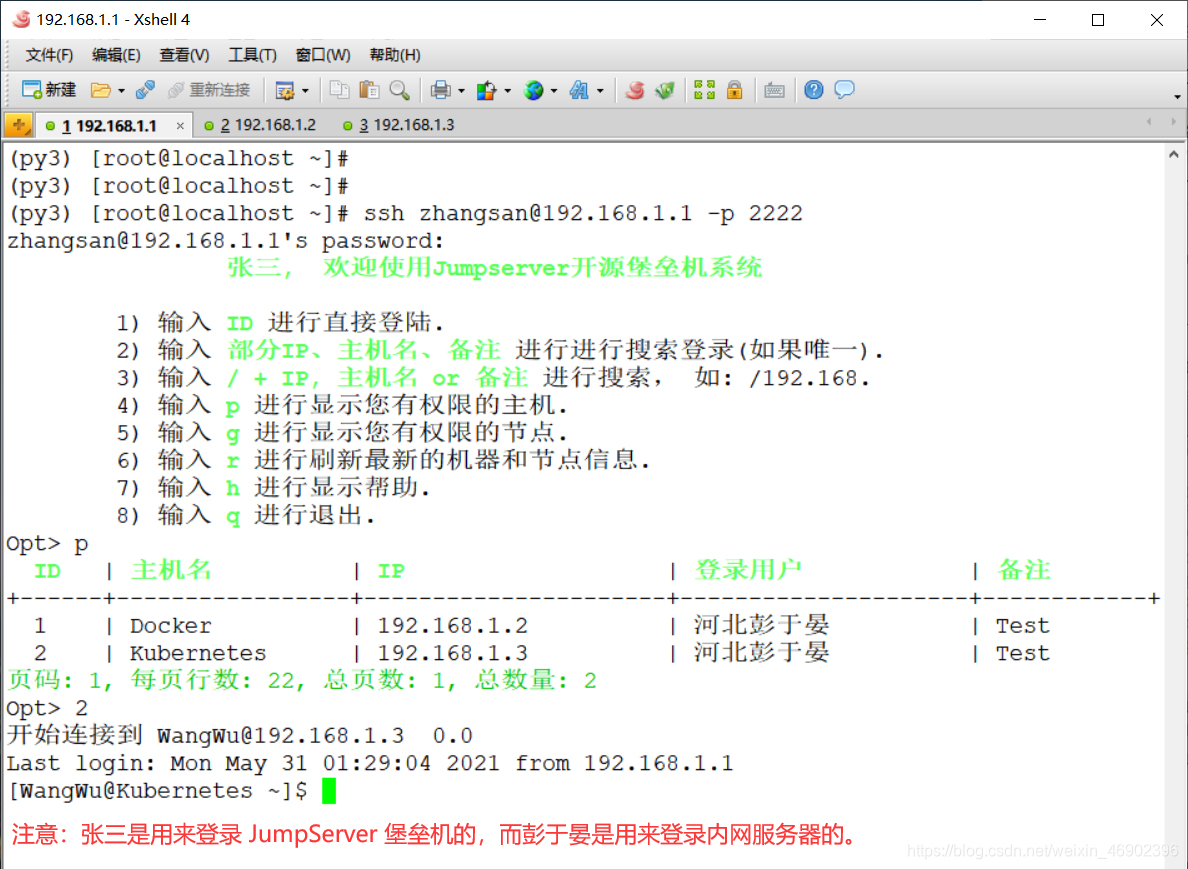This screenshot has width=1188, height=869.
Task: Click the tab scroll right arrow
Action: pos(1173,121)
